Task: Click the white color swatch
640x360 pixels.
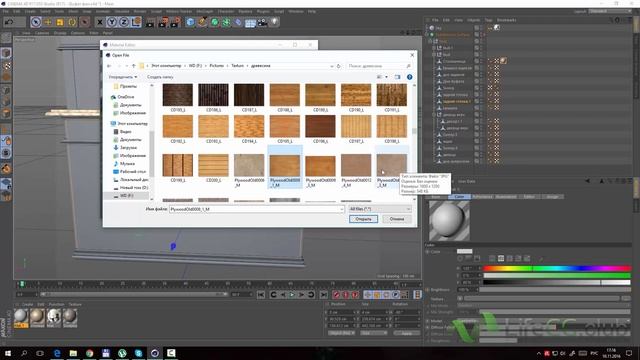Action: pyautogui.click(x=464, y=251)
